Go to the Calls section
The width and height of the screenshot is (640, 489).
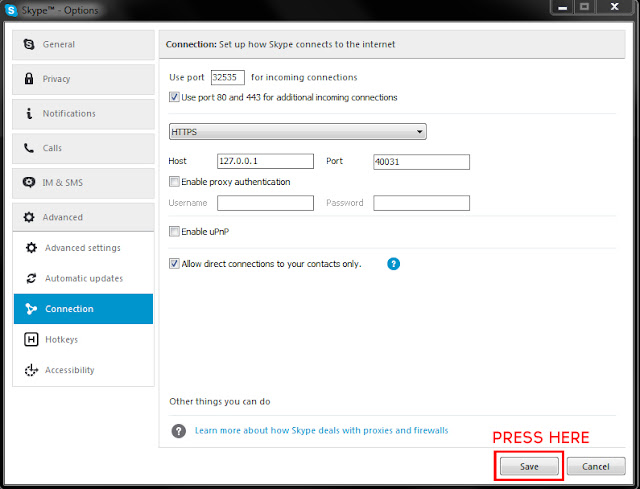[x=83, y=148]
